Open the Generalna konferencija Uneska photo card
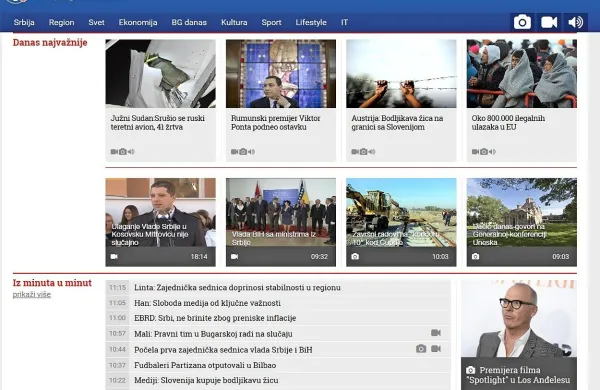Viewport: 600px width, 390px height. tap(522, 222)
